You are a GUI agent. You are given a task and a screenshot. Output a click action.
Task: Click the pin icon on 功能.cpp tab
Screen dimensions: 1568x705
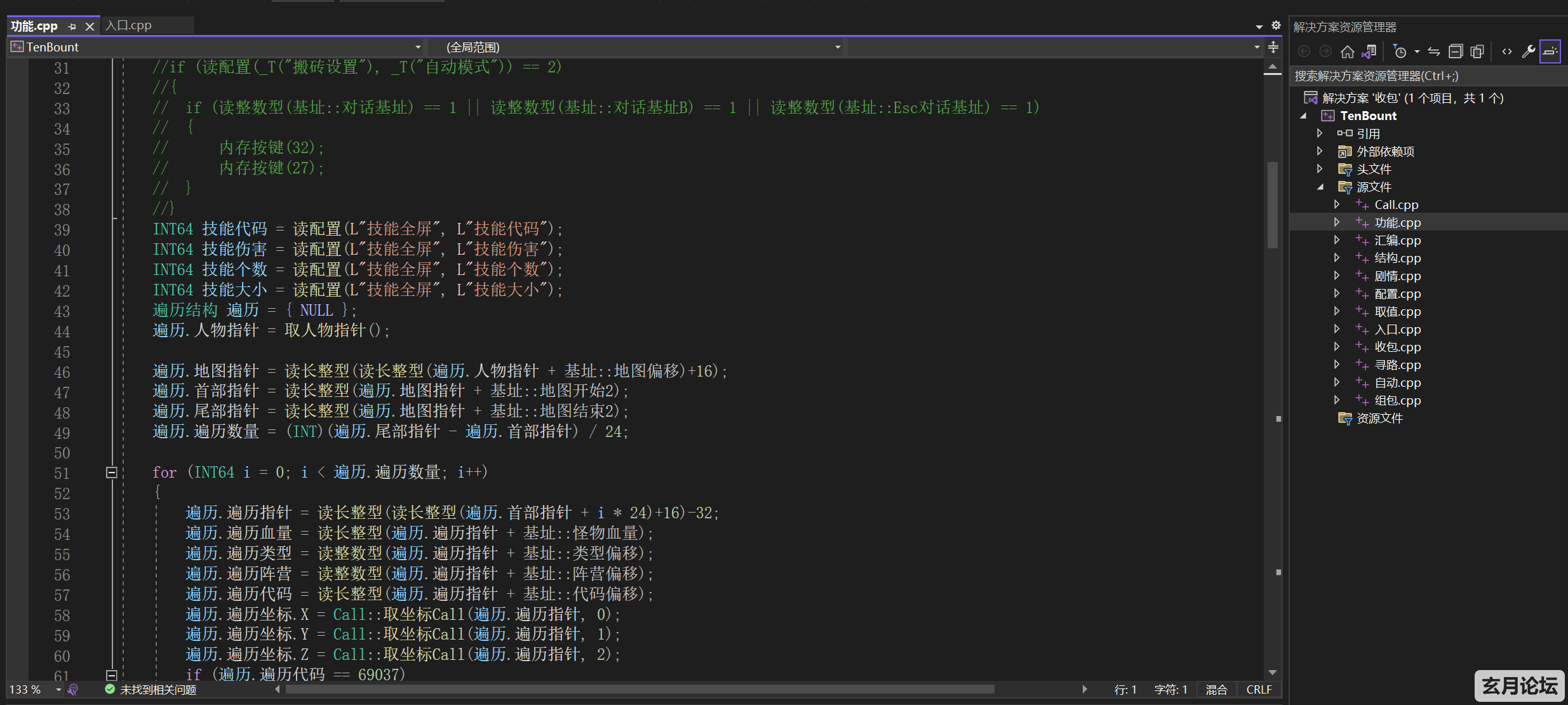pos(72,27)
